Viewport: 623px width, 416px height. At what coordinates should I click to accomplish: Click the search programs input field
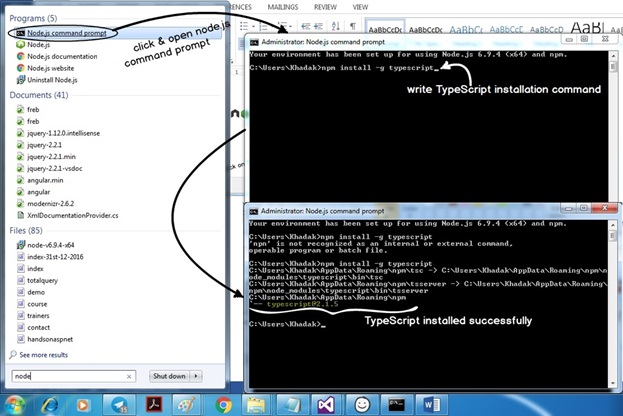tap(65, 376)
